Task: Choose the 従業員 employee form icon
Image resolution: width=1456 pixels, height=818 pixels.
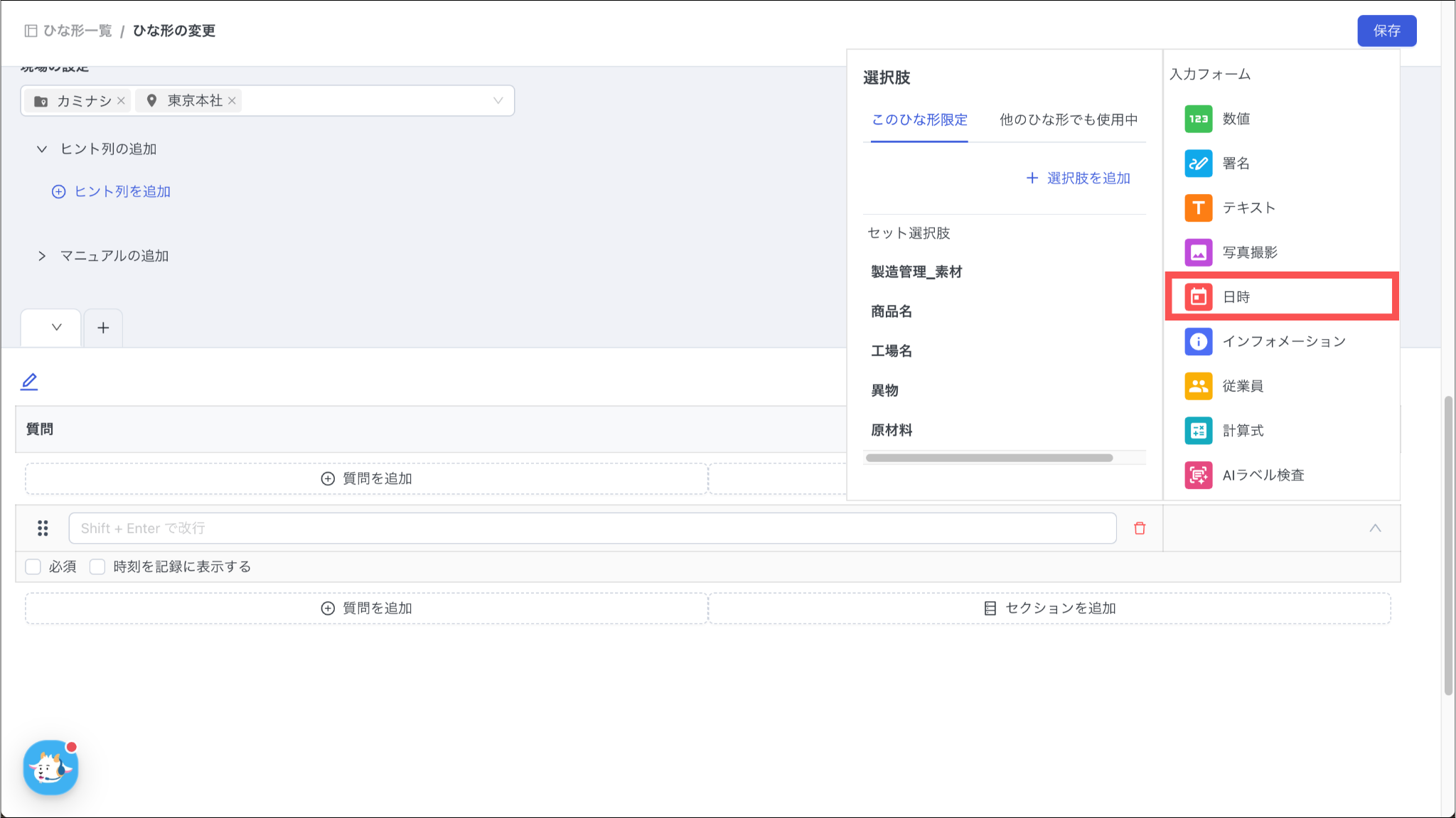Action: (1198, 386)
